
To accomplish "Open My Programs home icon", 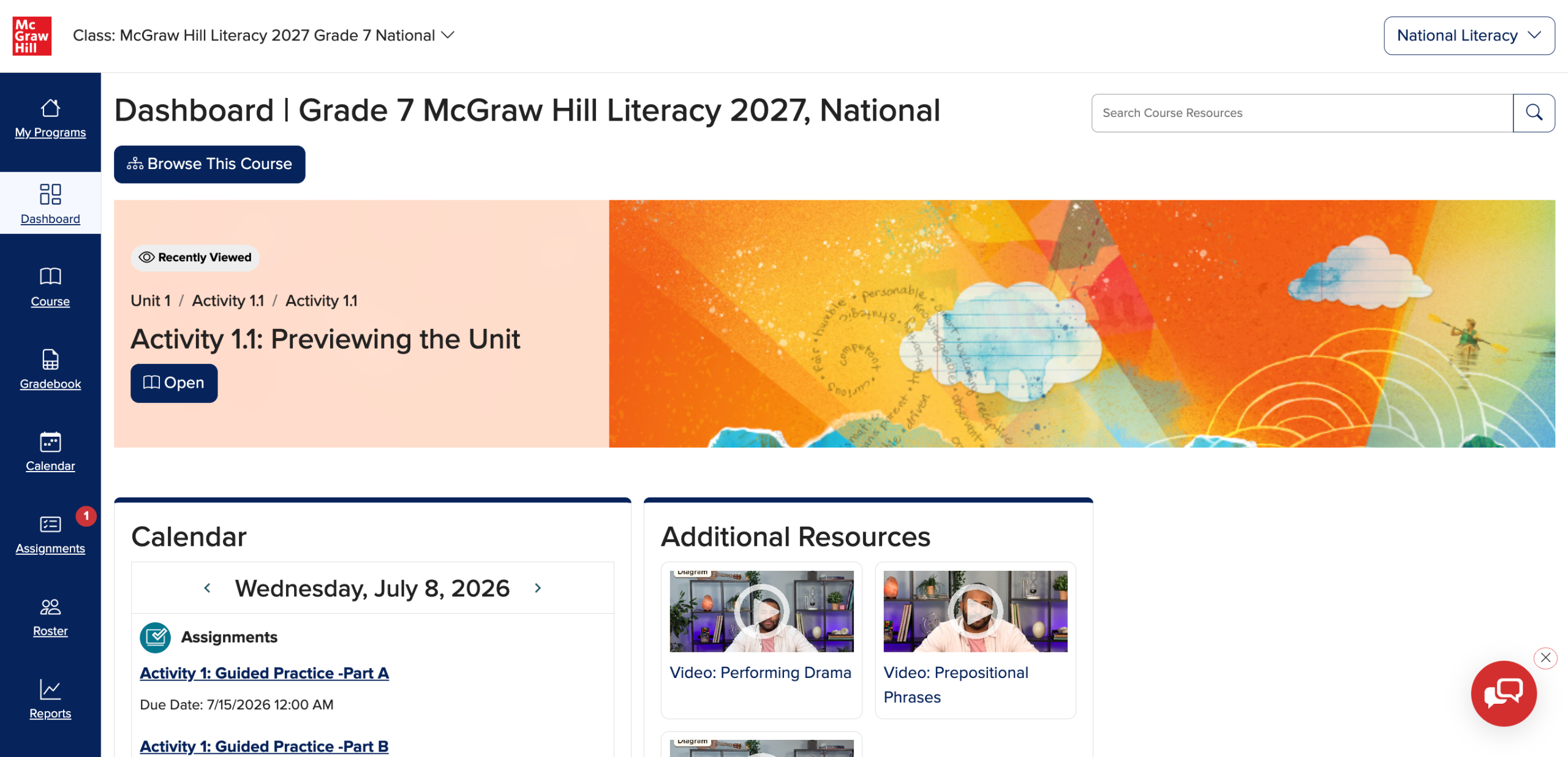I will 50,108.
